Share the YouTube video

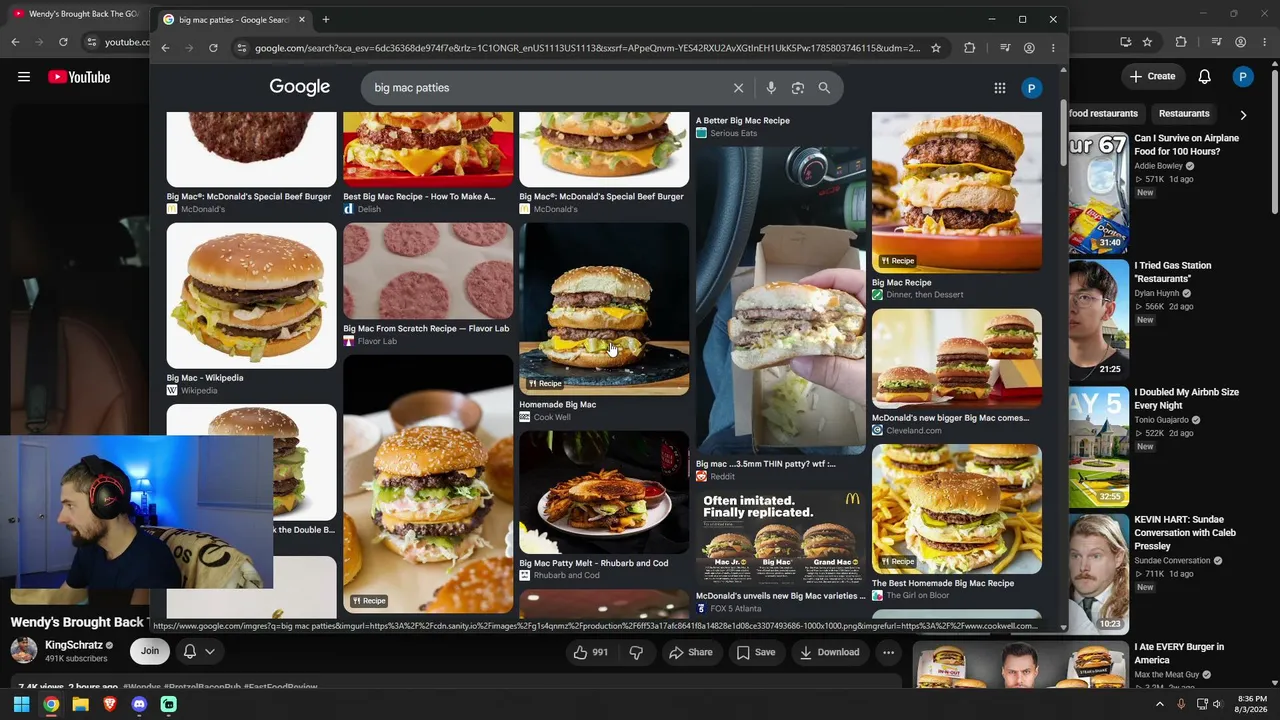point(690,652)
